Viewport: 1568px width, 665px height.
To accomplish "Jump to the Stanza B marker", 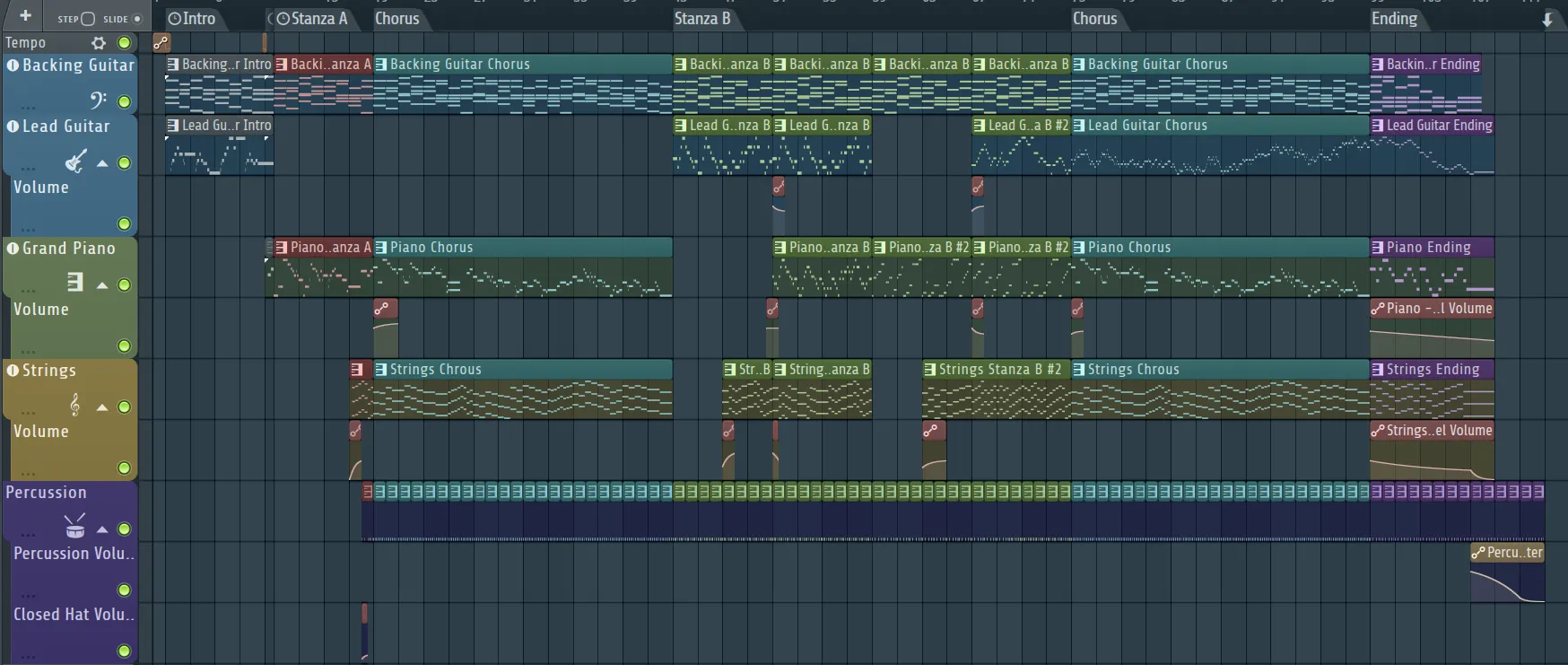I will click(701, 19).
